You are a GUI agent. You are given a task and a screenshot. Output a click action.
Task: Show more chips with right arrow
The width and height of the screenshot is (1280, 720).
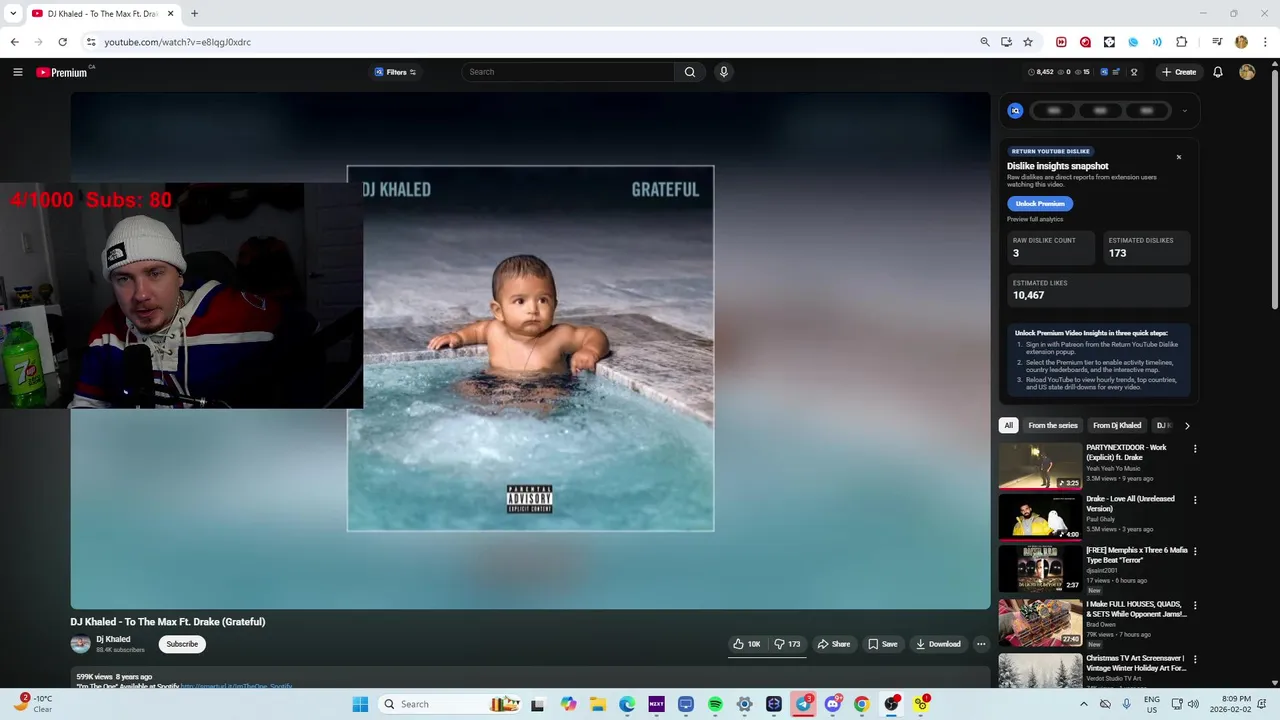click(x=1187, y=425)
